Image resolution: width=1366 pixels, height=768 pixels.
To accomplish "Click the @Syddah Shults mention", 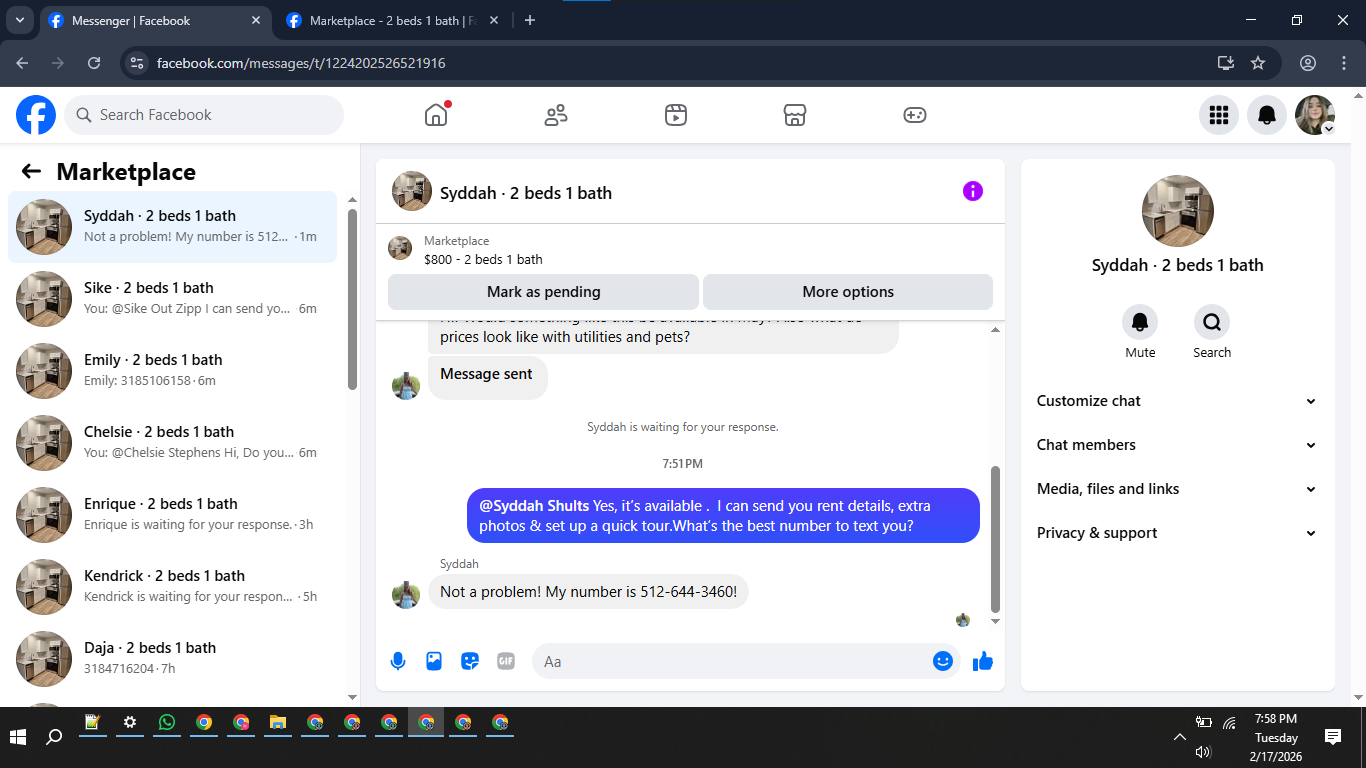I will click(534, 506).
